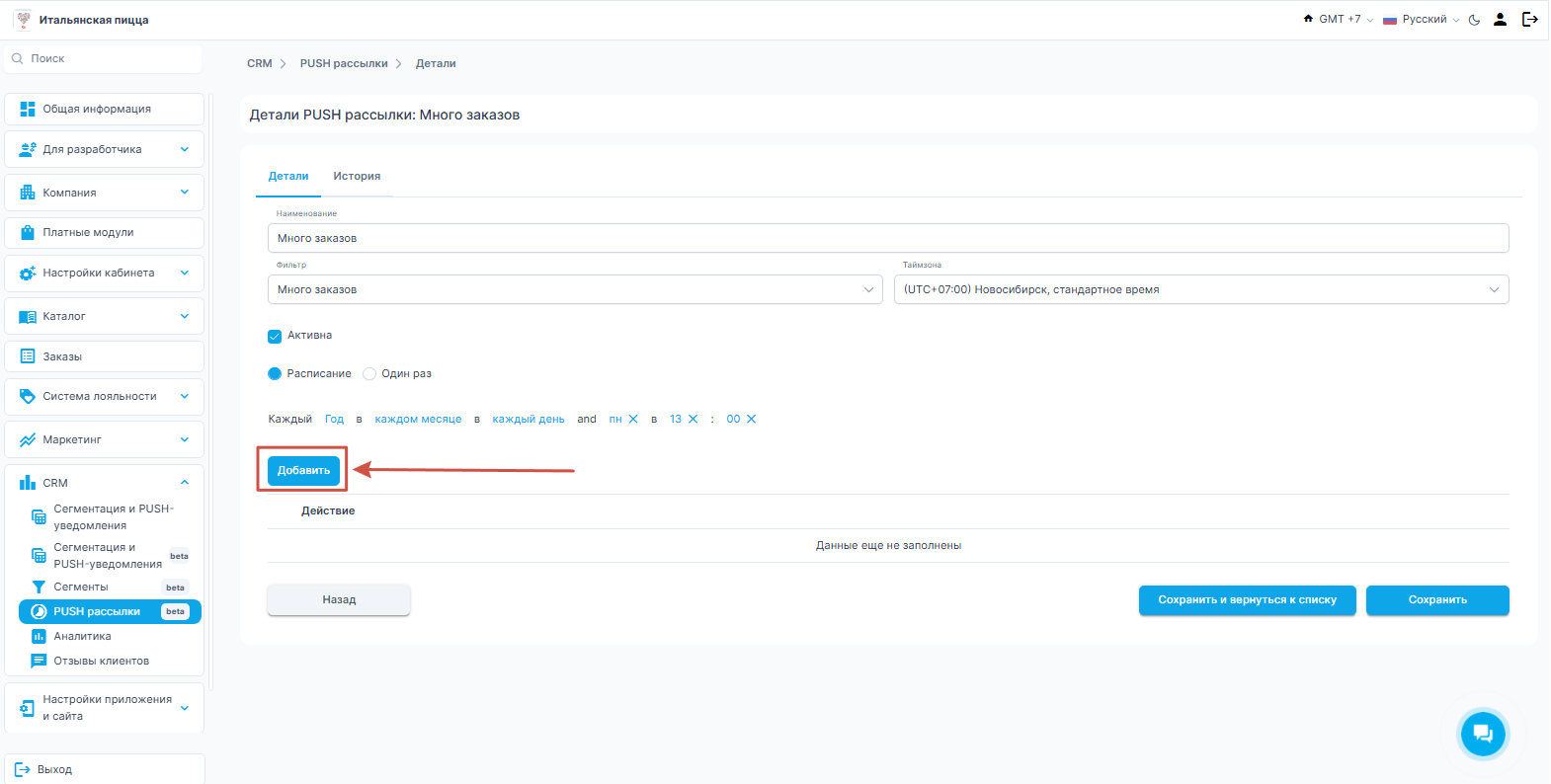Uncheck the Активна checkbox
The image size is (1551, 784).
pyautogui.click(x=275, y=336)
